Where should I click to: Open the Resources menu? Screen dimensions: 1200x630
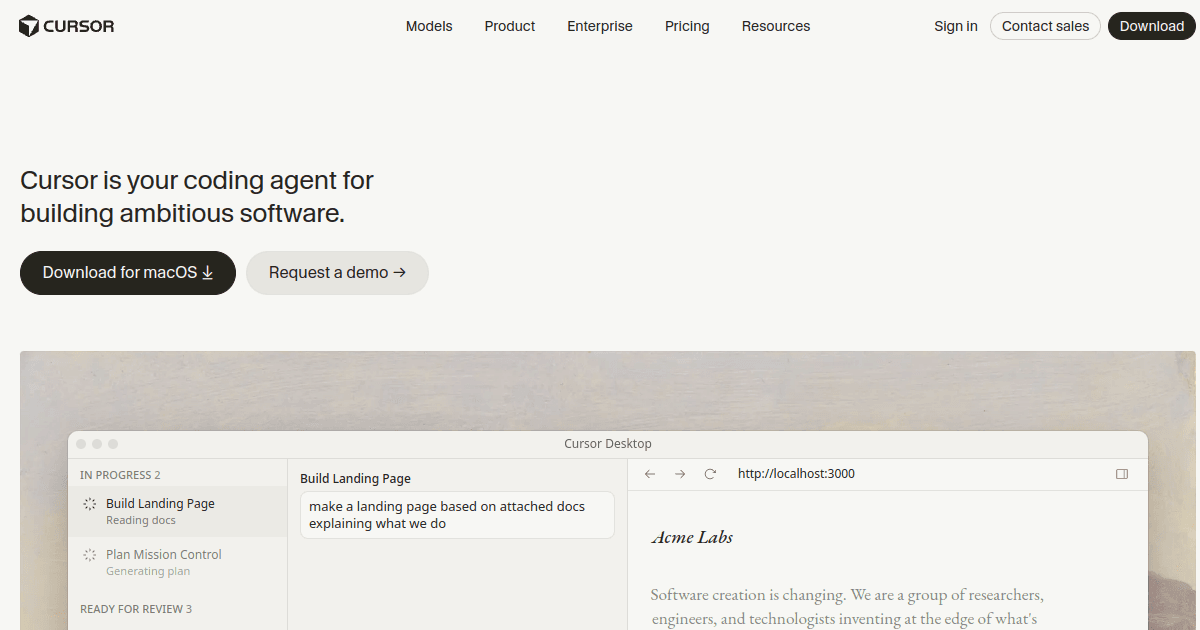[x=776, y=26]
